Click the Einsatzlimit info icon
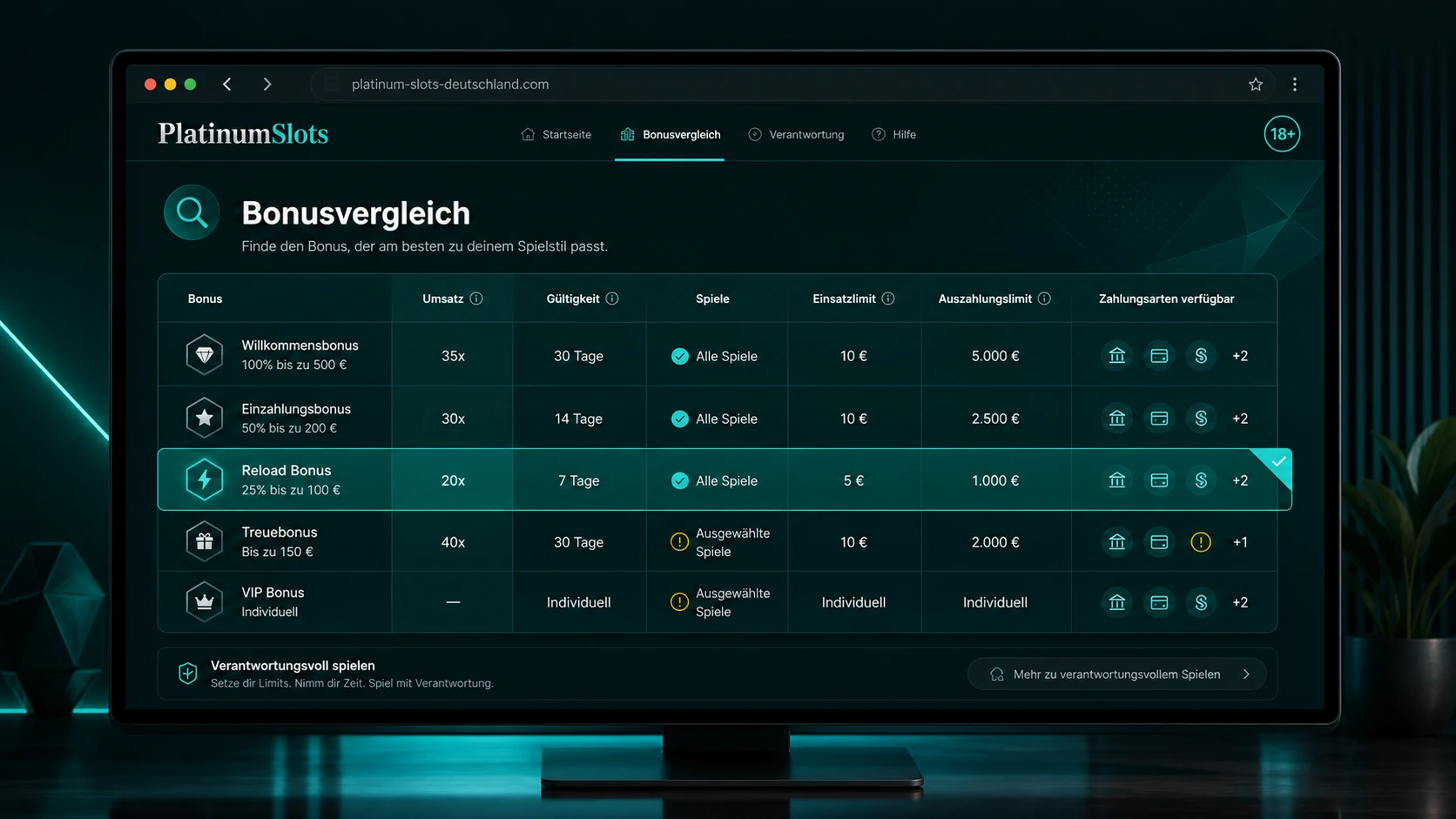Screen dimensions: 1456x819 point(888,299)
